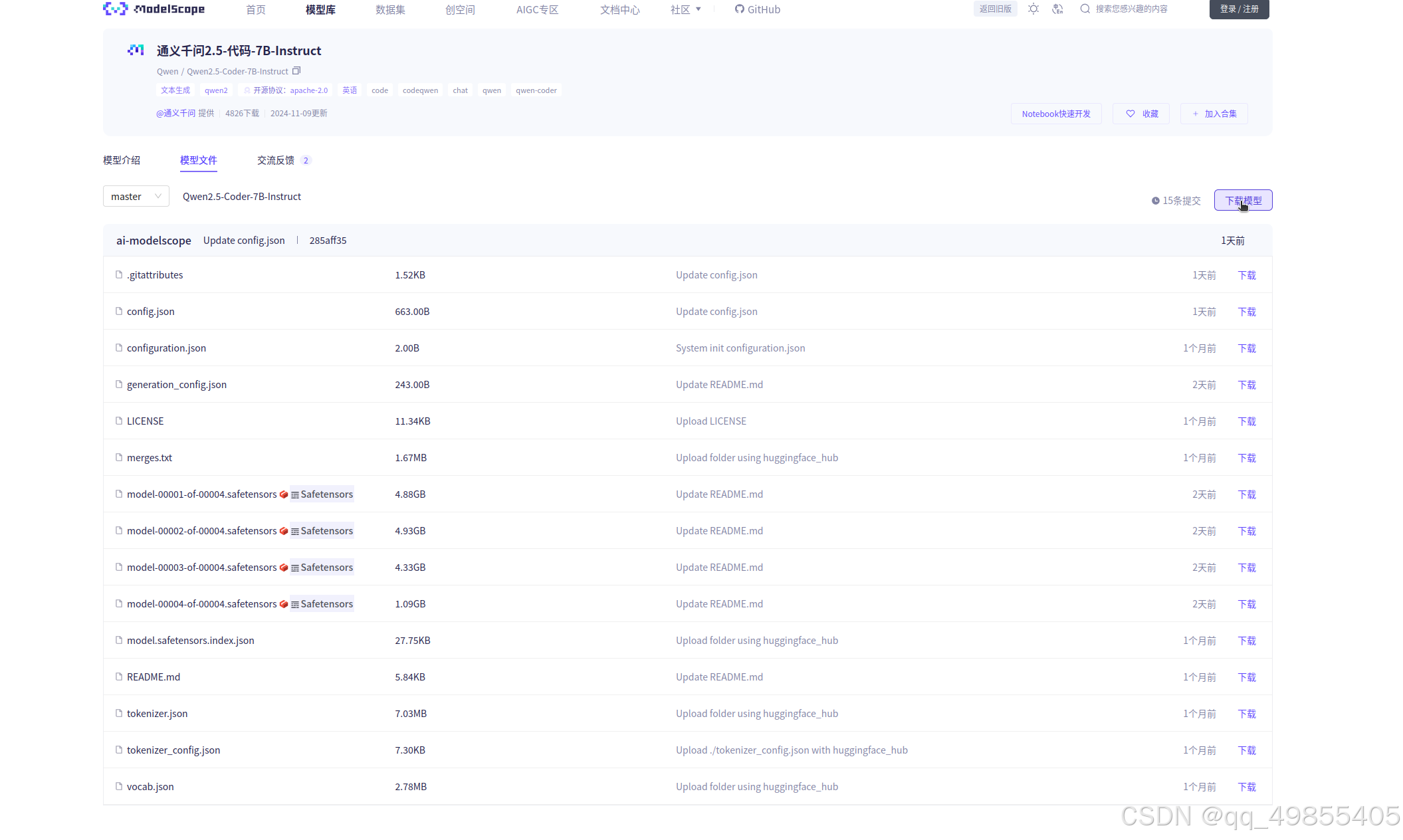Click Notebook快速开发 button

click(x=1056, y=114)
